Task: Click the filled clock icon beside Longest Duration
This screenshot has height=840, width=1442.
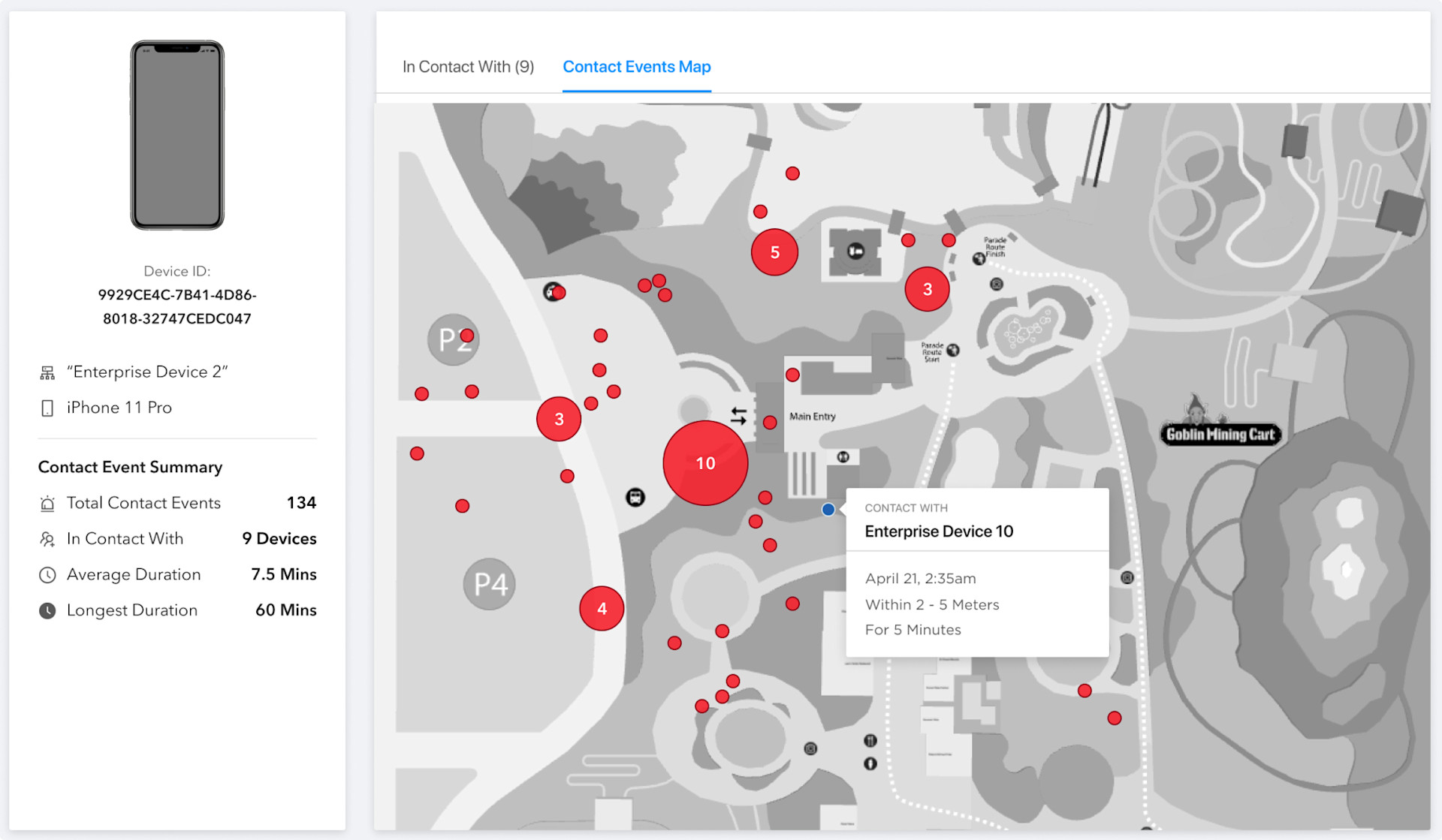Action: (47, 610)
